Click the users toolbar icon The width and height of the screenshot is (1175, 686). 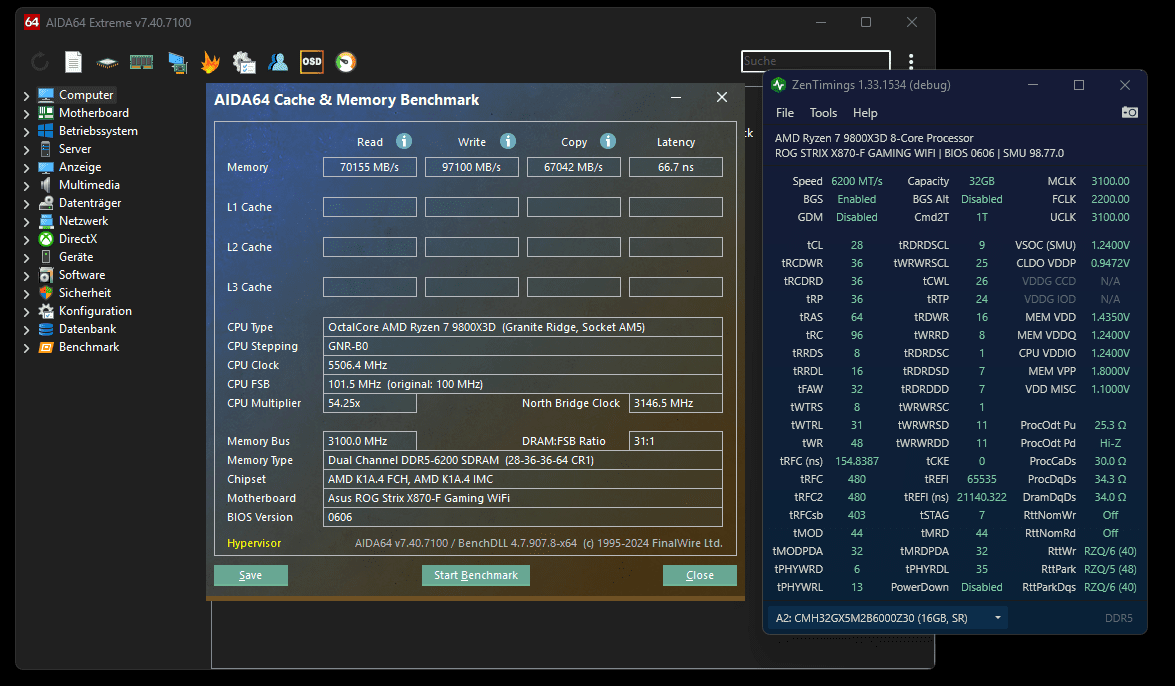[x=278, y=62]
